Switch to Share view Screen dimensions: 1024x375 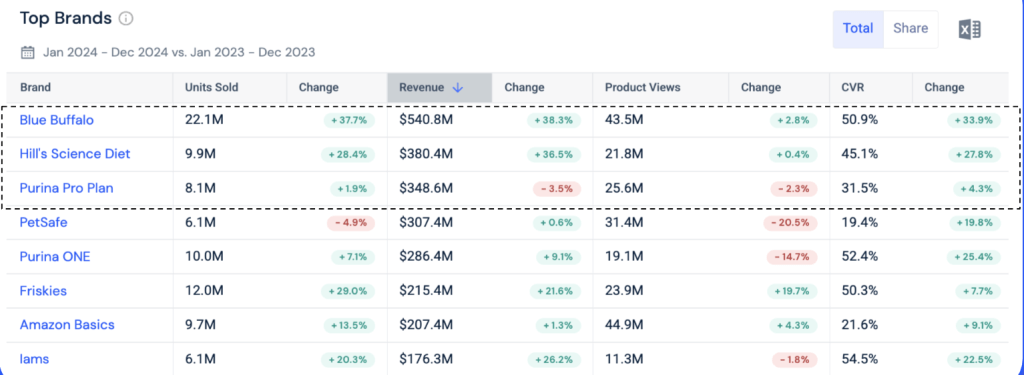910,29
